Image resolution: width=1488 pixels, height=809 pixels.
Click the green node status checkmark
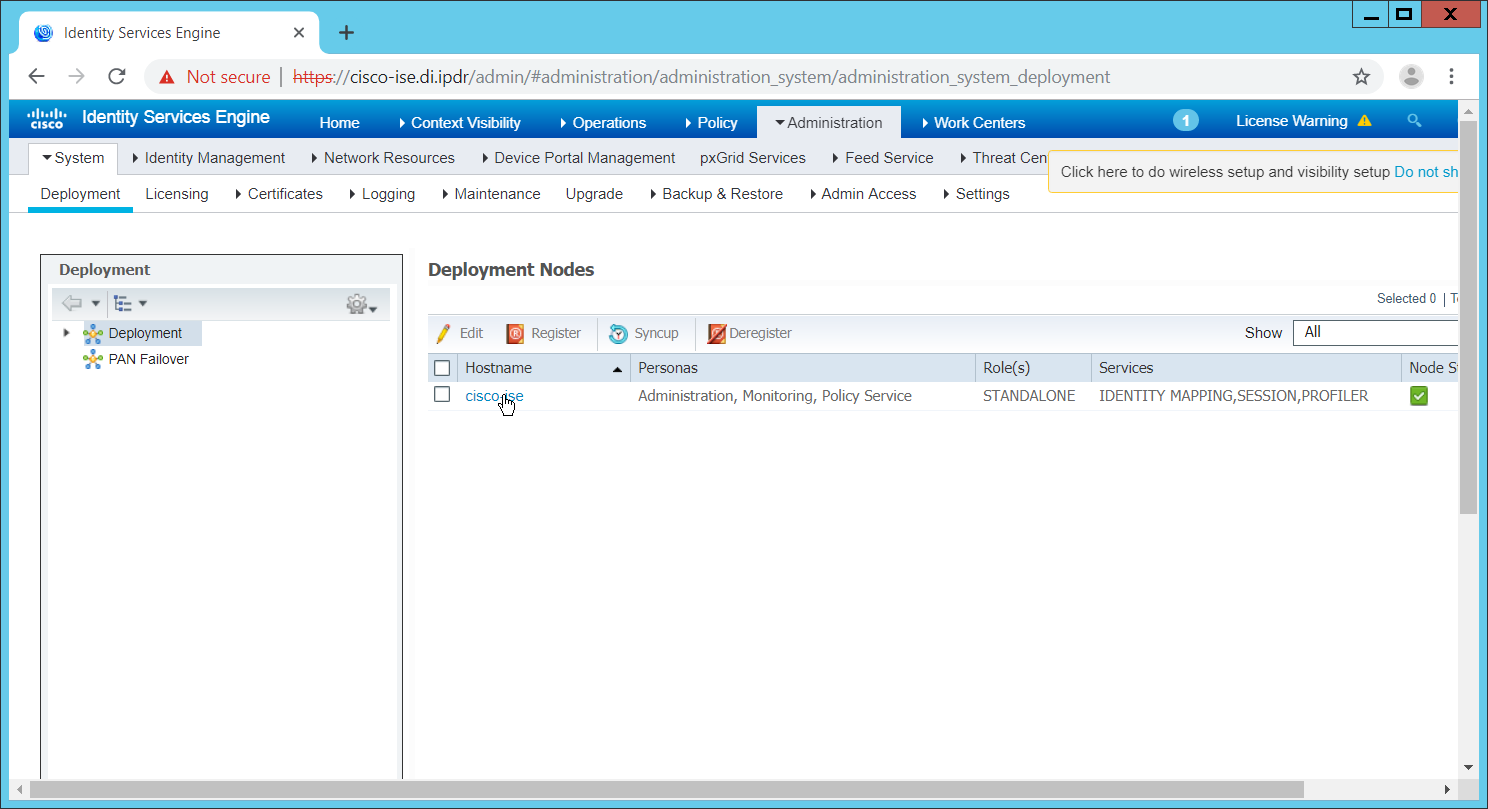tap(1418, 396)
